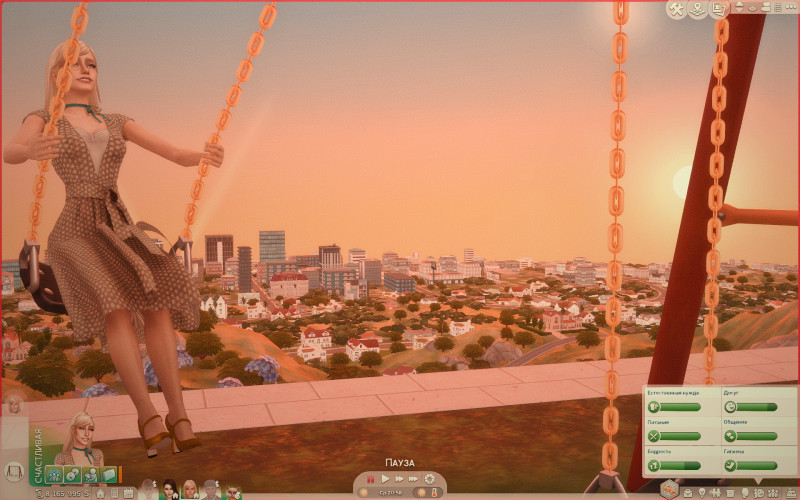The height and width of the screenshot is (500, 800).
Task: Open the Career briefcase tab
Action: (688, 493)
